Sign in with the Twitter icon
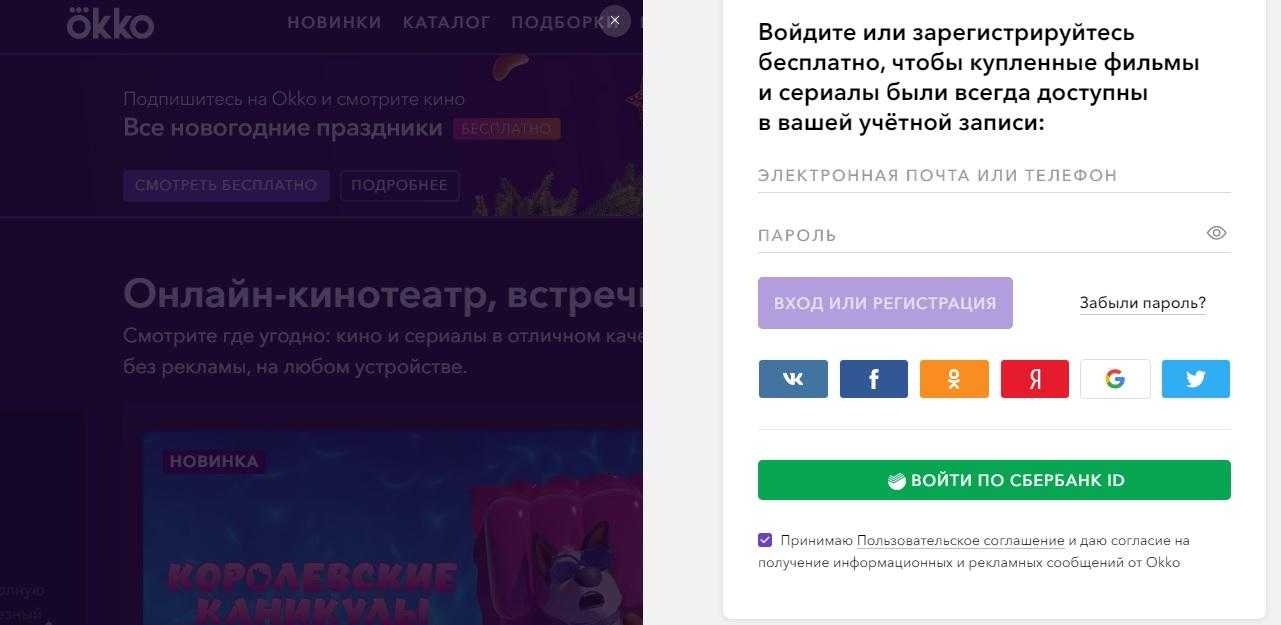The height and width of the screenshot is (625, 1281). (1196, 379)
